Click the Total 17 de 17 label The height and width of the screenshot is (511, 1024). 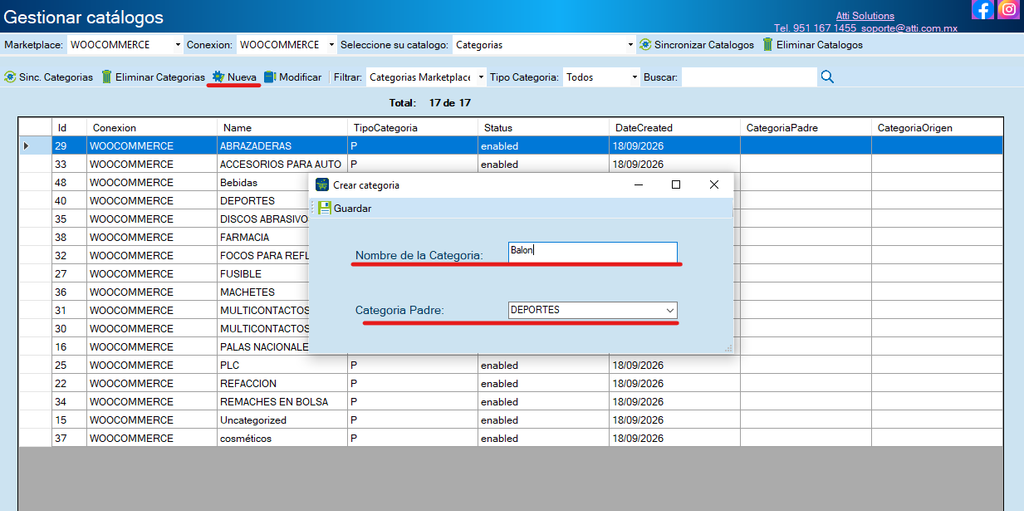click(430, 103)
